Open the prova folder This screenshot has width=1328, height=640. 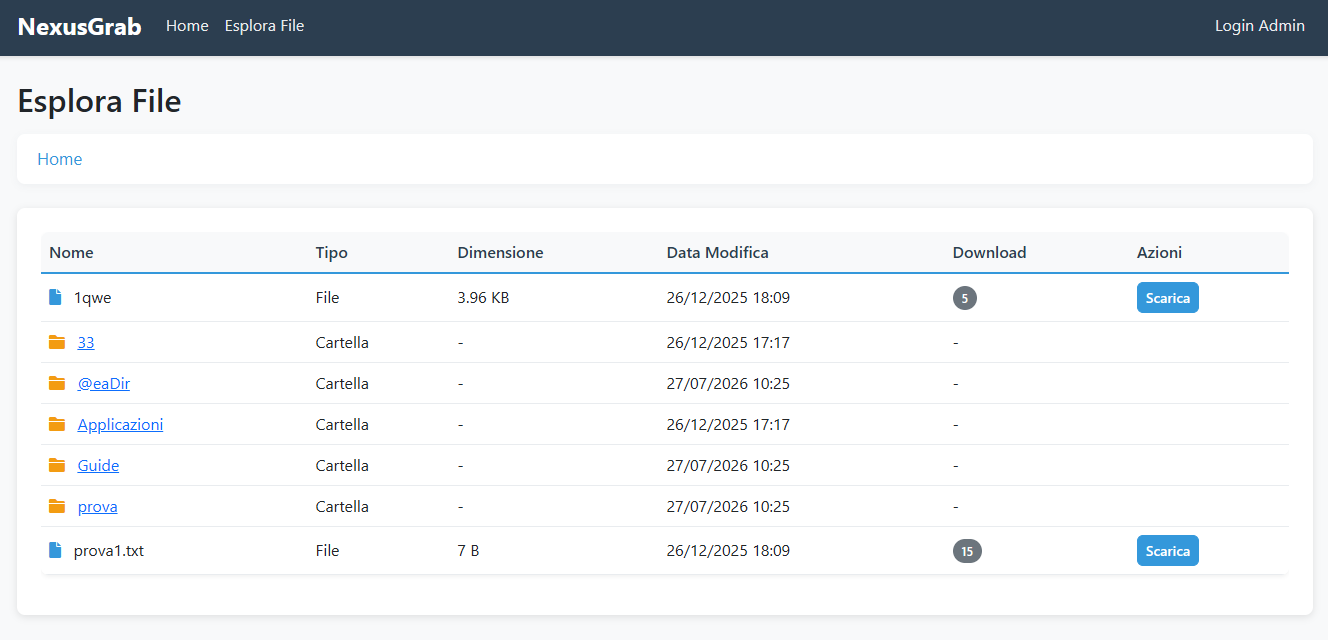98,506
